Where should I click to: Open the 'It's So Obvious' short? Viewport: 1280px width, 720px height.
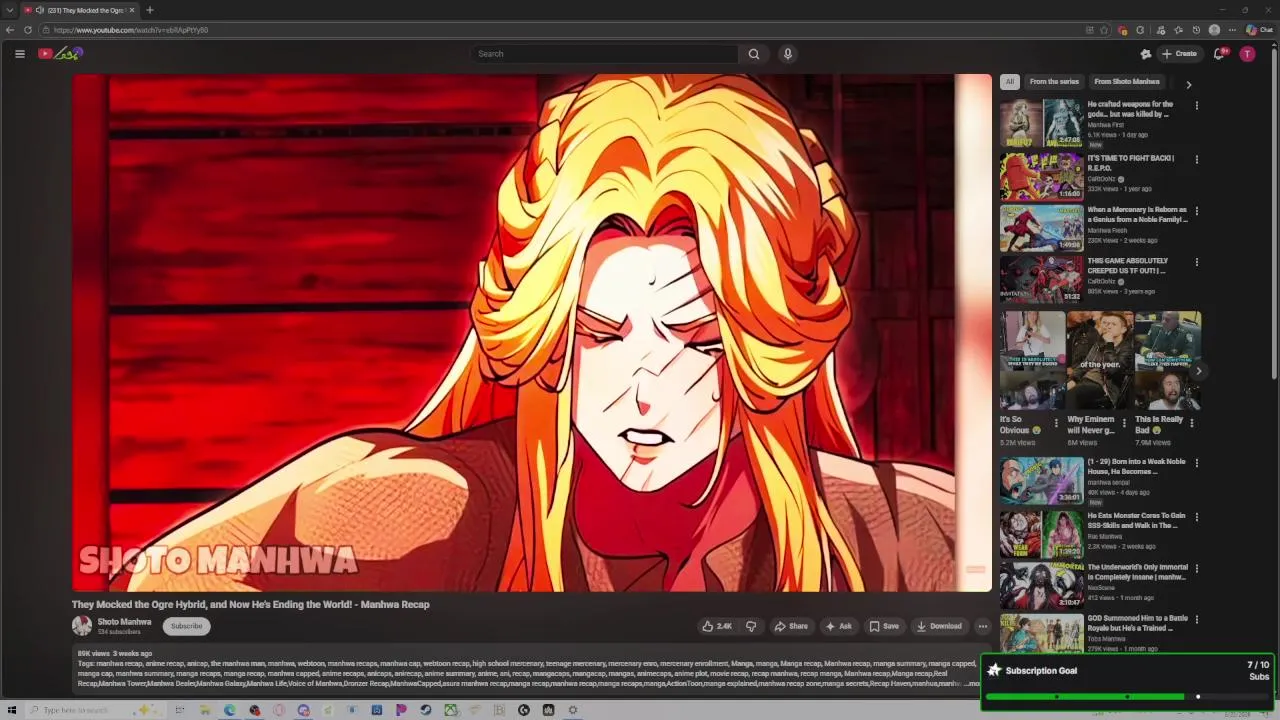point(1033,361)
